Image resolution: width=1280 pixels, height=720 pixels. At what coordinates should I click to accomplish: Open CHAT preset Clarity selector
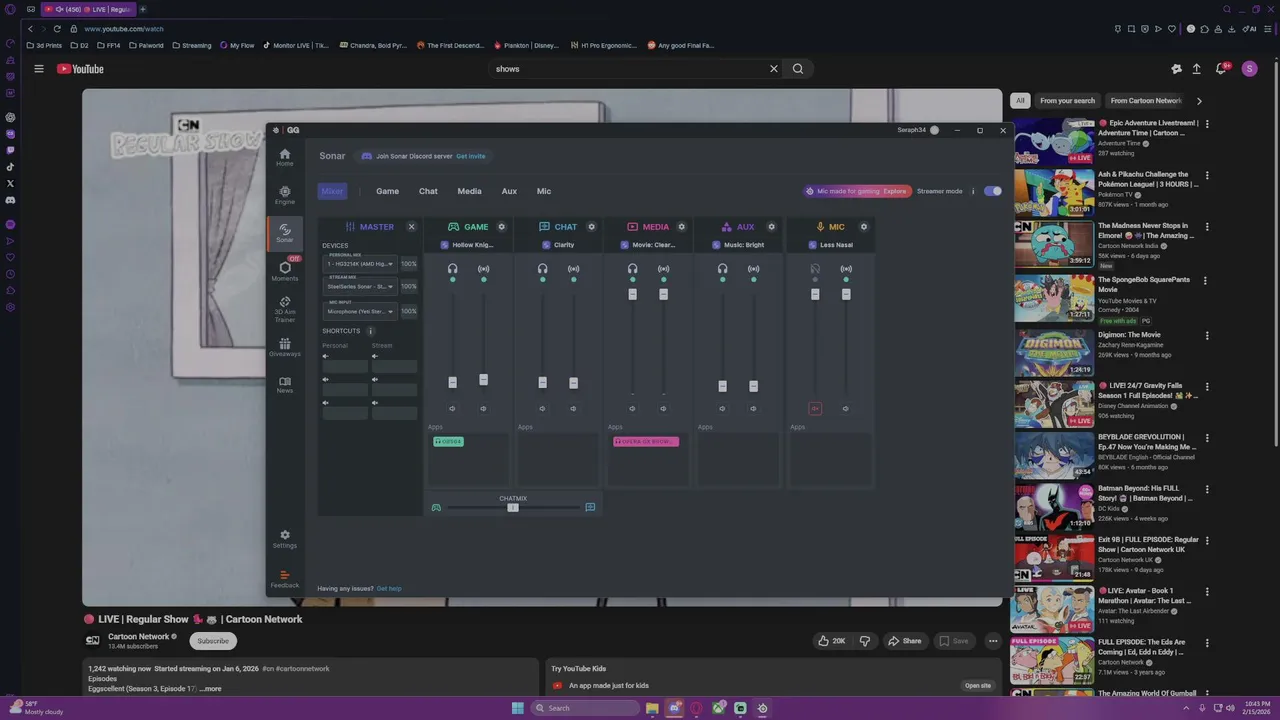(x=558, y=245)
